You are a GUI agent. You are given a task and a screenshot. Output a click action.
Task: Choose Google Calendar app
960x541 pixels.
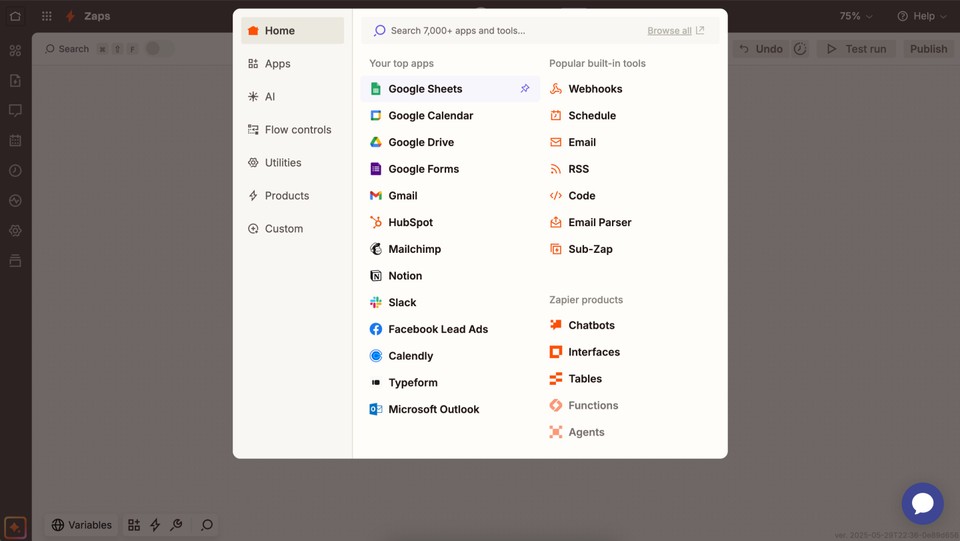pos(449,116)
